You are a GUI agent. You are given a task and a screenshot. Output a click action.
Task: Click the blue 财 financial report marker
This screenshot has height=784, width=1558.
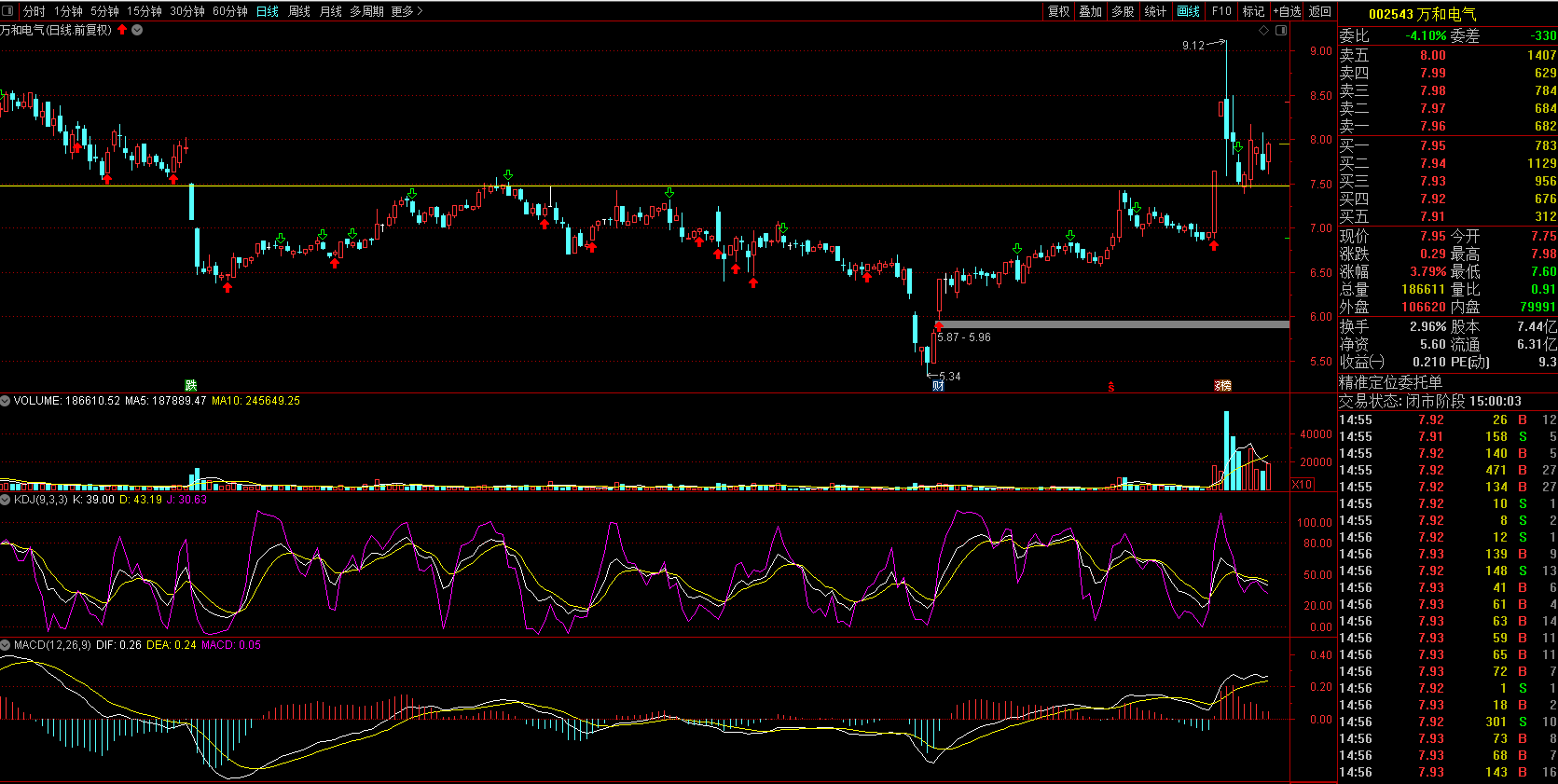(938, 385)
